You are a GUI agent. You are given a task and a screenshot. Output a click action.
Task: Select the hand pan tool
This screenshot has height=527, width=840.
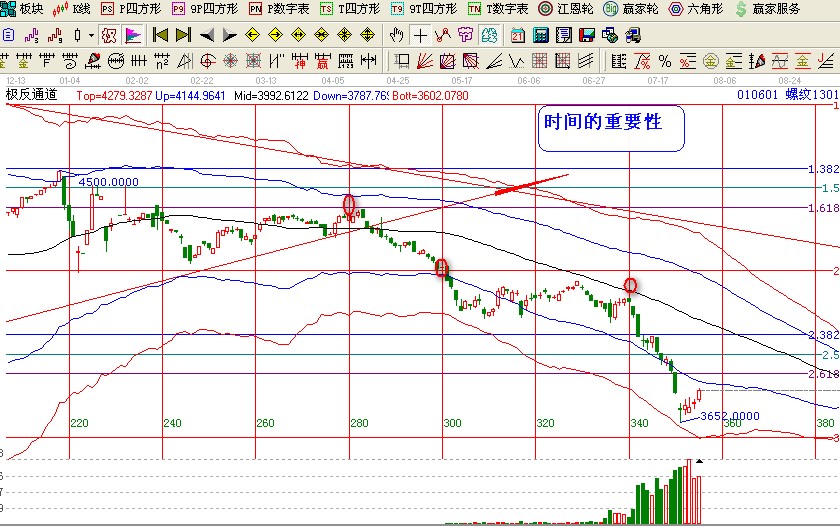coord(397,35)
